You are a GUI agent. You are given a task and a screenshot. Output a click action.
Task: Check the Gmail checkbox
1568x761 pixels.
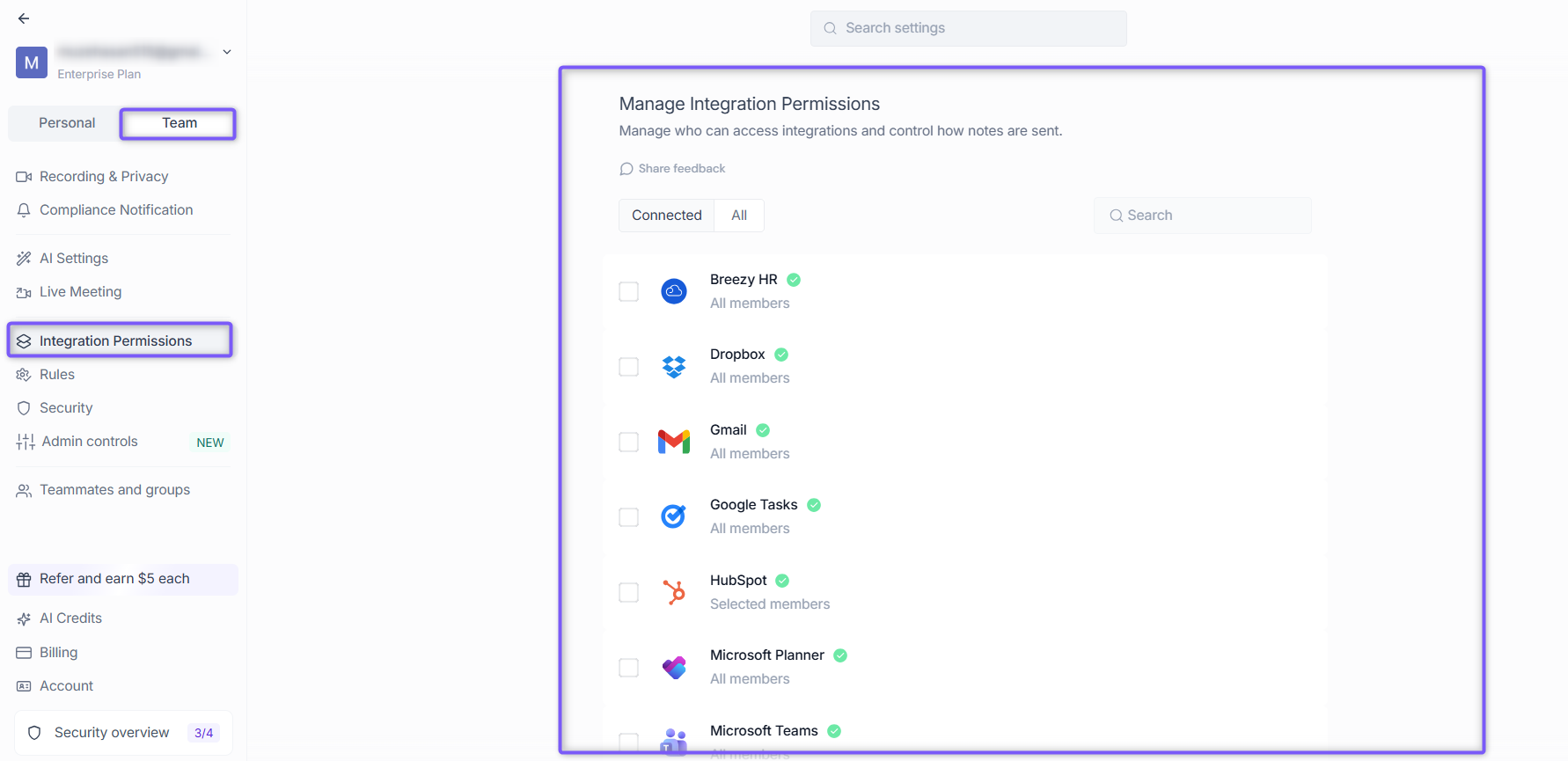628,442
